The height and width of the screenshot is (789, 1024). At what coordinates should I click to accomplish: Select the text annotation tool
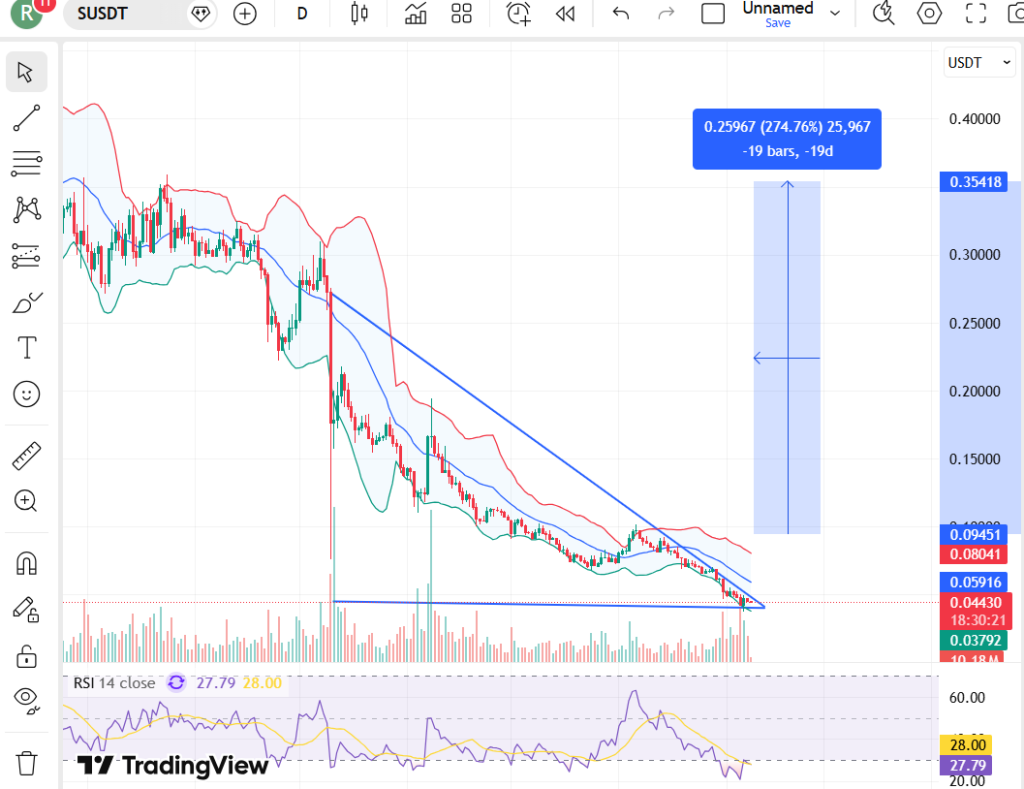click(26, 347)
